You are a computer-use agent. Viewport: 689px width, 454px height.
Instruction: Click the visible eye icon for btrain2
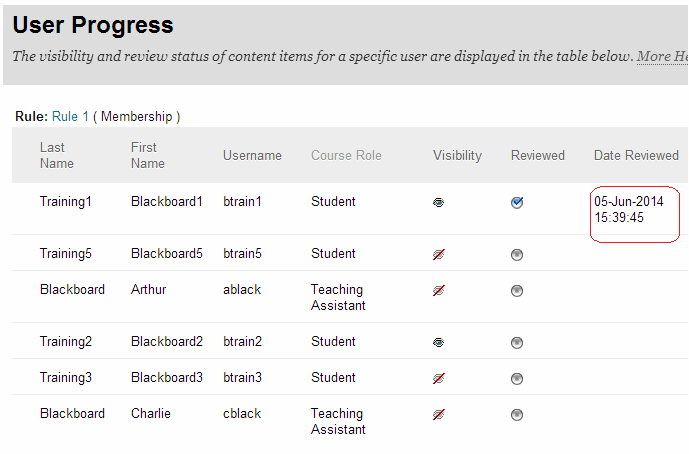pyautogui.click(x=438, y=342)
